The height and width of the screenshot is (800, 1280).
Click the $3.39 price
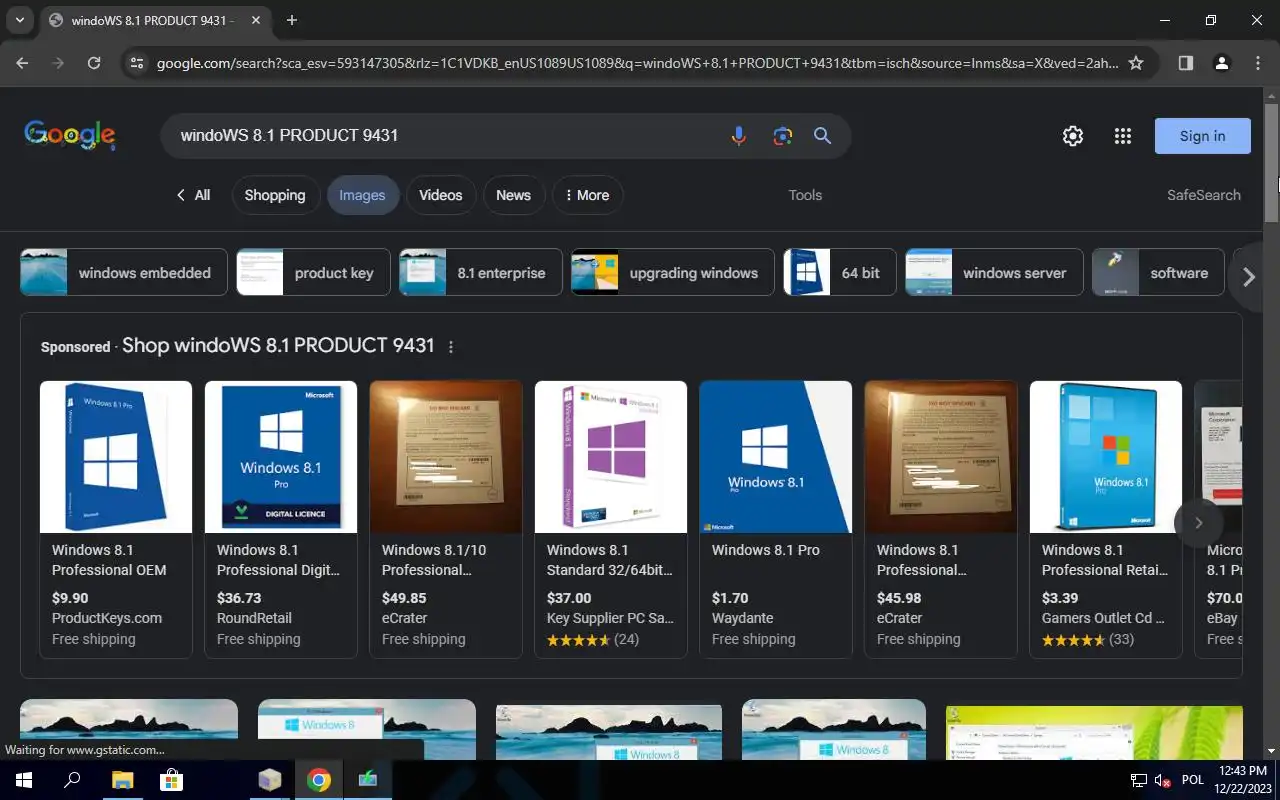coord(1060,598)
